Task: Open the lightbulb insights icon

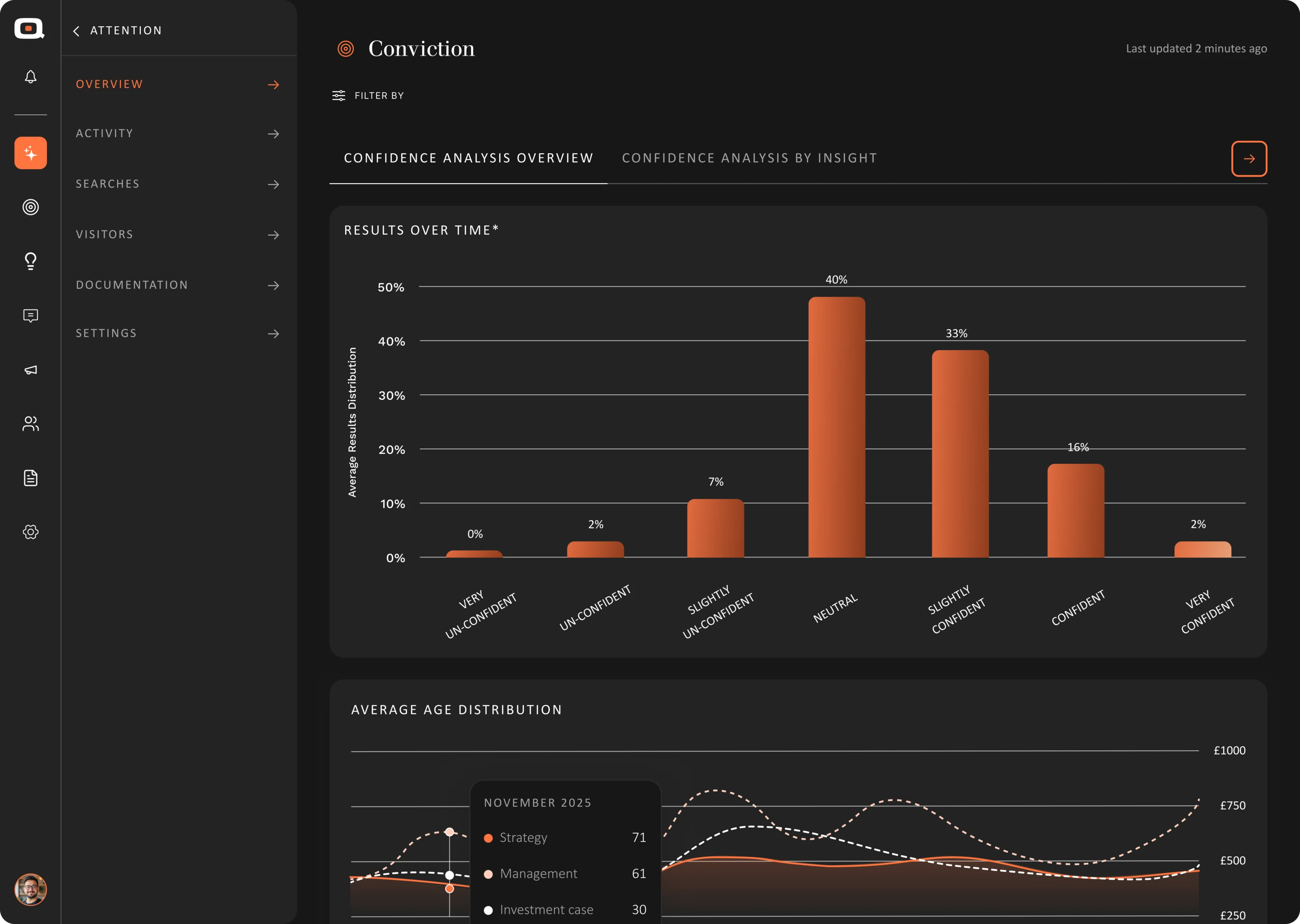Action: pyautogui.click(x=31, y=261)
